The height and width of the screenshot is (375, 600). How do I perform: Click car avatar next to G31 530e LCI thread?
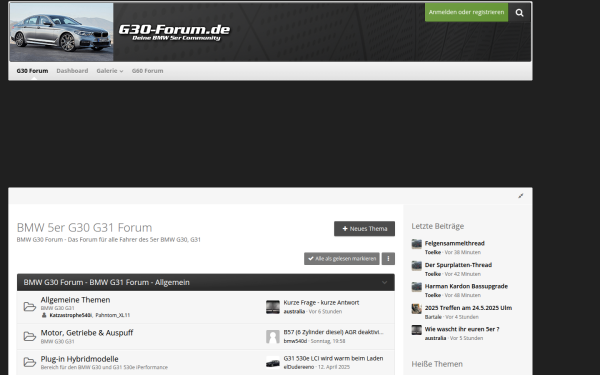(273, 362)
